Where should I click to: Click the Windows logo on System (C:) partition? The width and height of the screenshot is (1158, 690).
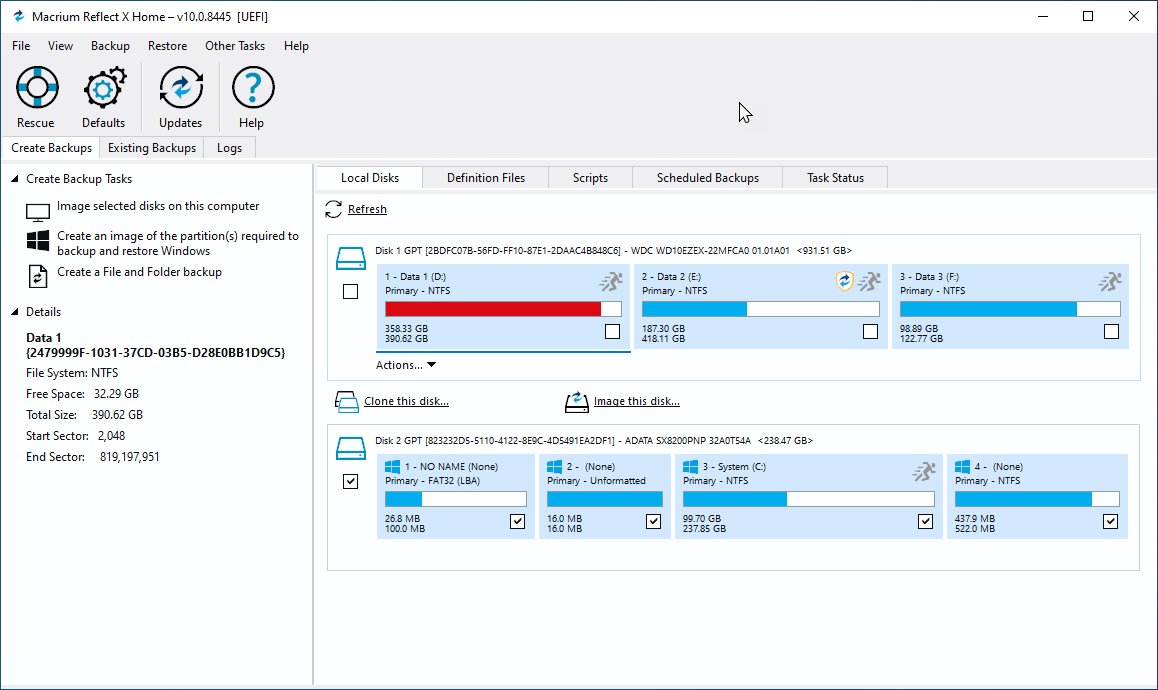691,466
